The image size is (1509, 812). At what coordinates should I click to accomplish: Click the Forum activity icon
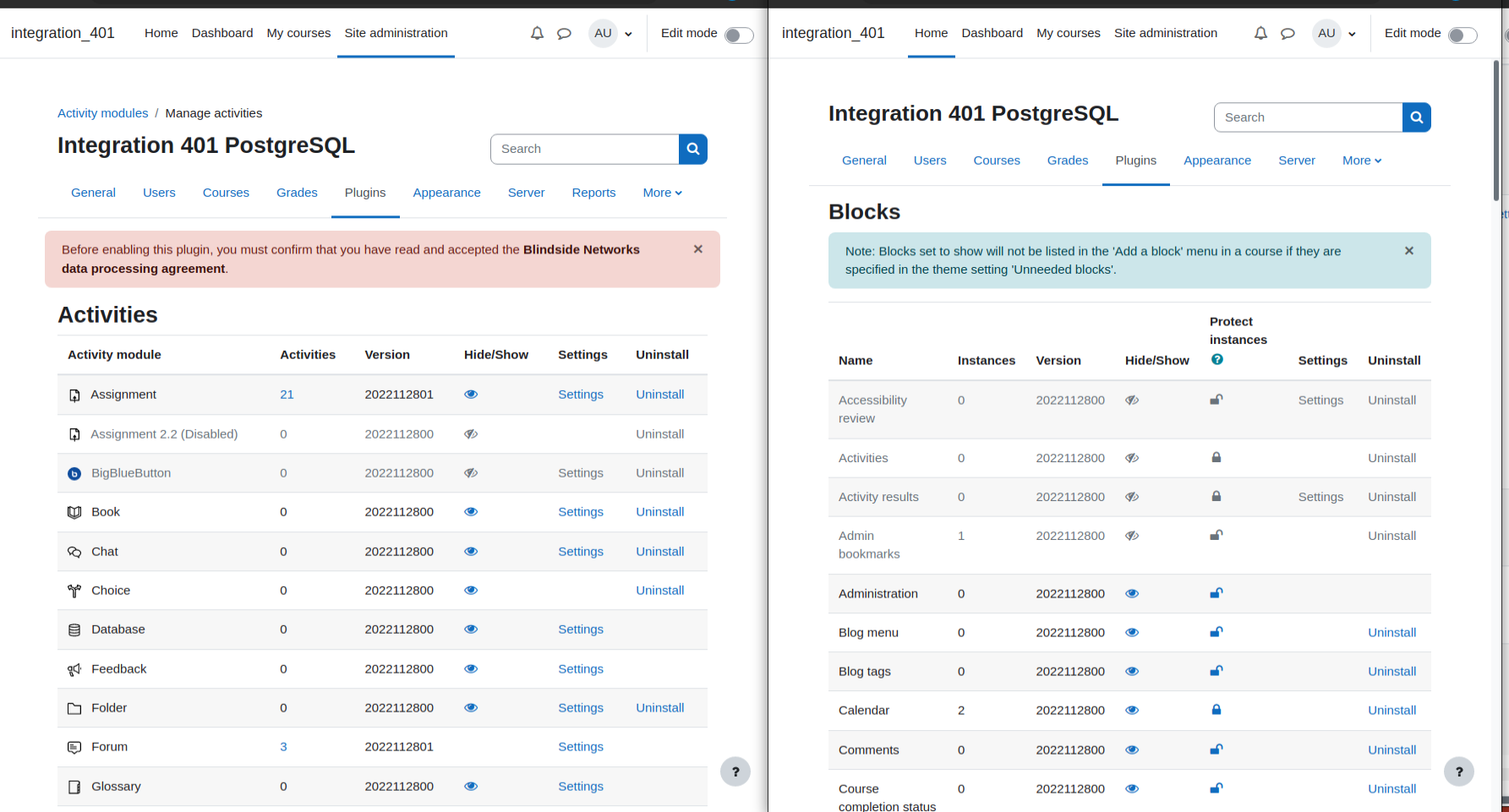74,747
